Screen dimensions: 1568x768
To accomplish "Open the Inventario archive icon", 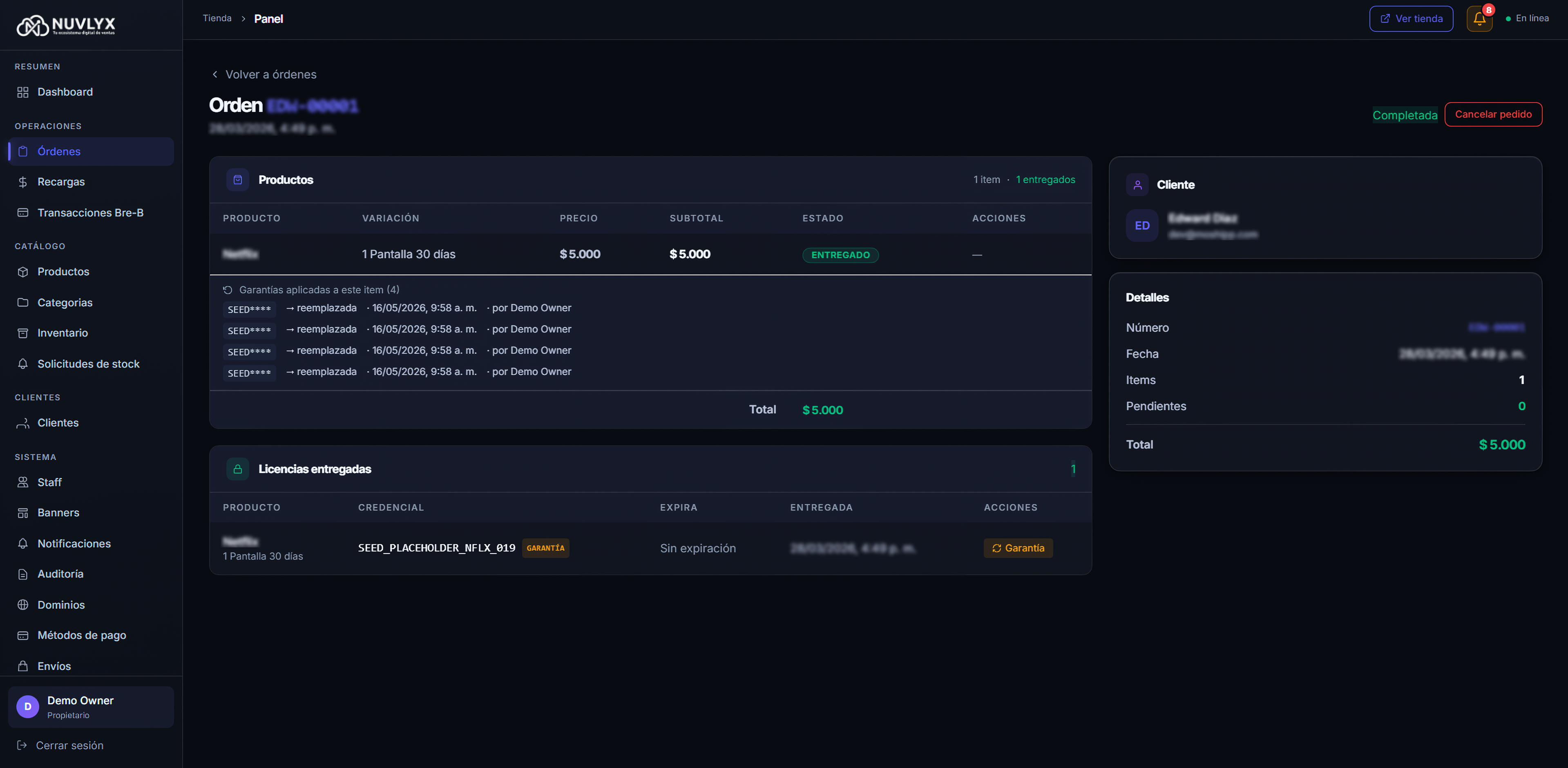I will [22, 333].
